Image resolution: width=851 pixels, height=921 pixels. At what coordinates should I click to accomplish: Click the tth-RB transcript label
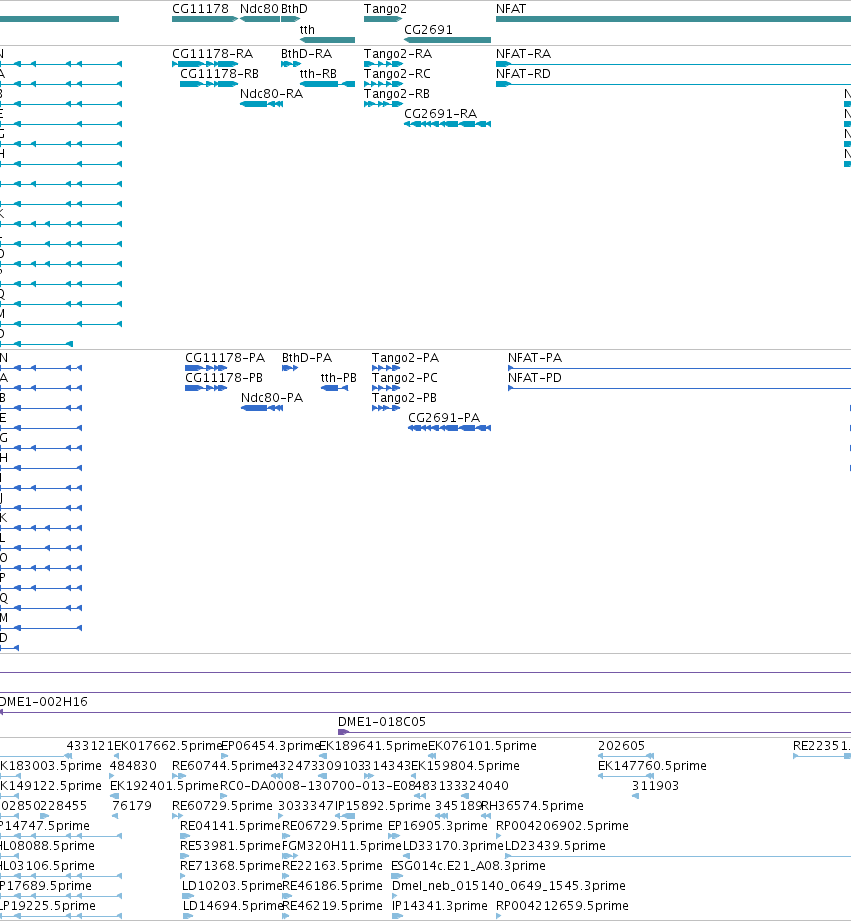click(318, 74)
